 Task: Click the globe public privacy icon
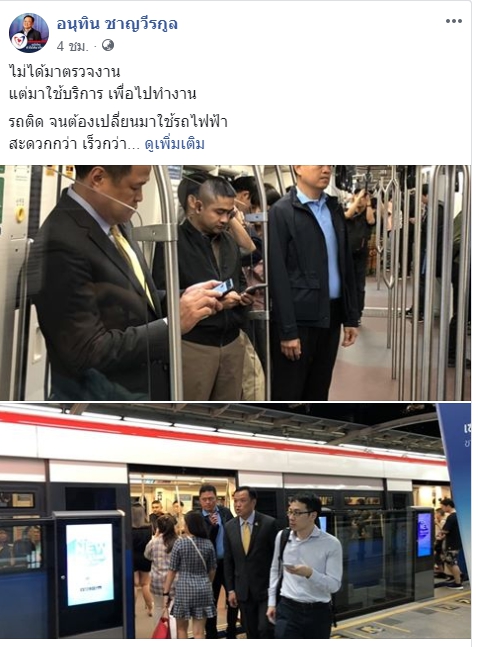coord(108,45)
